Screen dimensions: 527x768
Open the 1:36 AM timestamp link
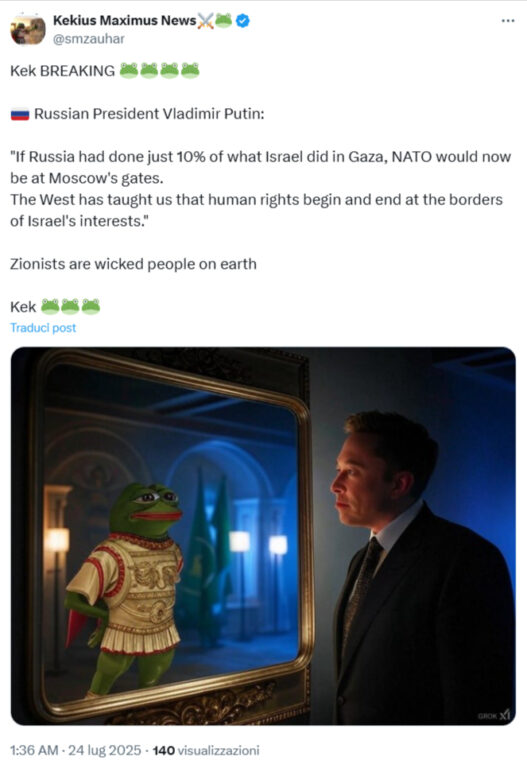pyautogui.click(x=34, y=750)
